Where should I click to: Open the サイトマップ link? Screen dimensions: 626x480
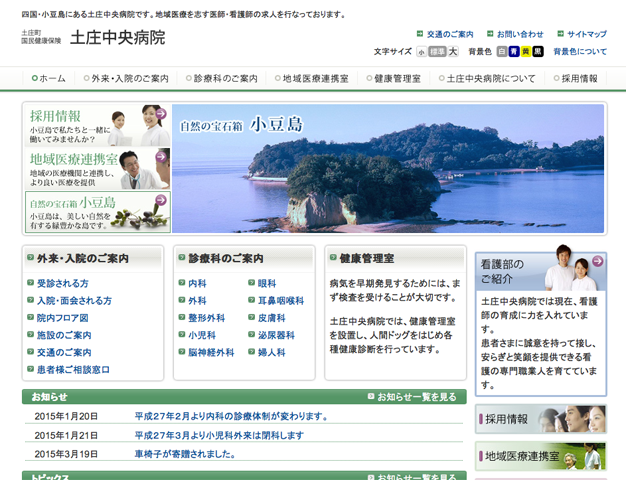[x=587, y=34]
